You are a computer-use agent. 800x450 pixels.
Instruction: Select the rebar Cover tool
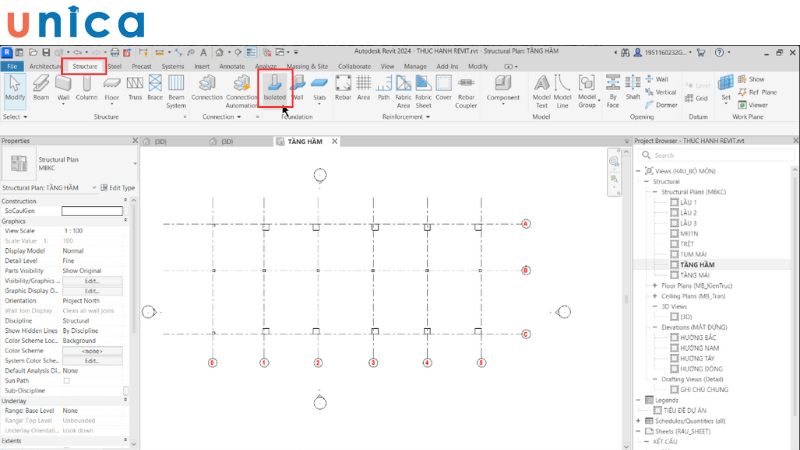click(x=443, y=88)
